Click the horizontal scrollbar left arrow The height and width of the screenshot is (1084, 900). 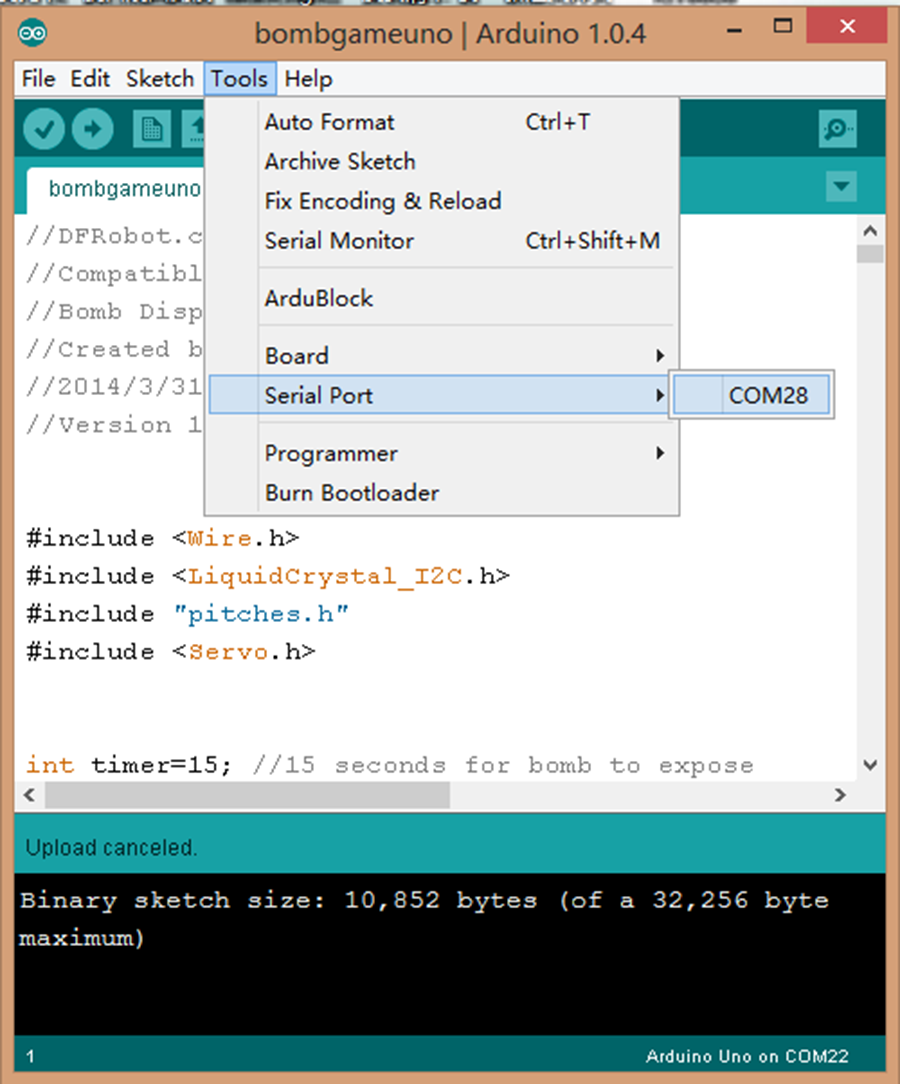coord(29,795)
